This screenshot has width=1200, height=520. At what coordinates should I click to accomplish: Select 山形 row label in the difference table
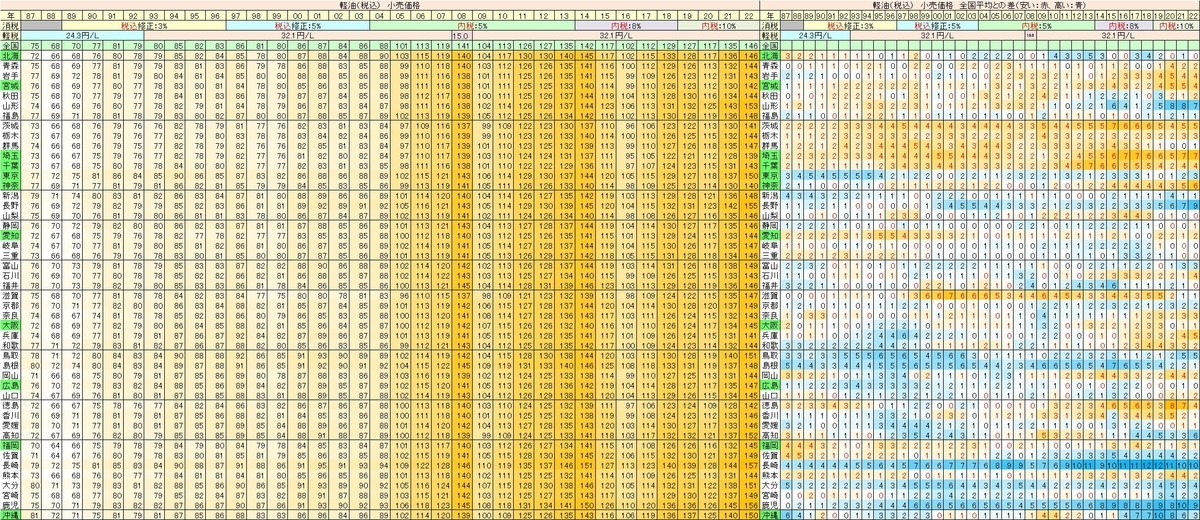770,105
